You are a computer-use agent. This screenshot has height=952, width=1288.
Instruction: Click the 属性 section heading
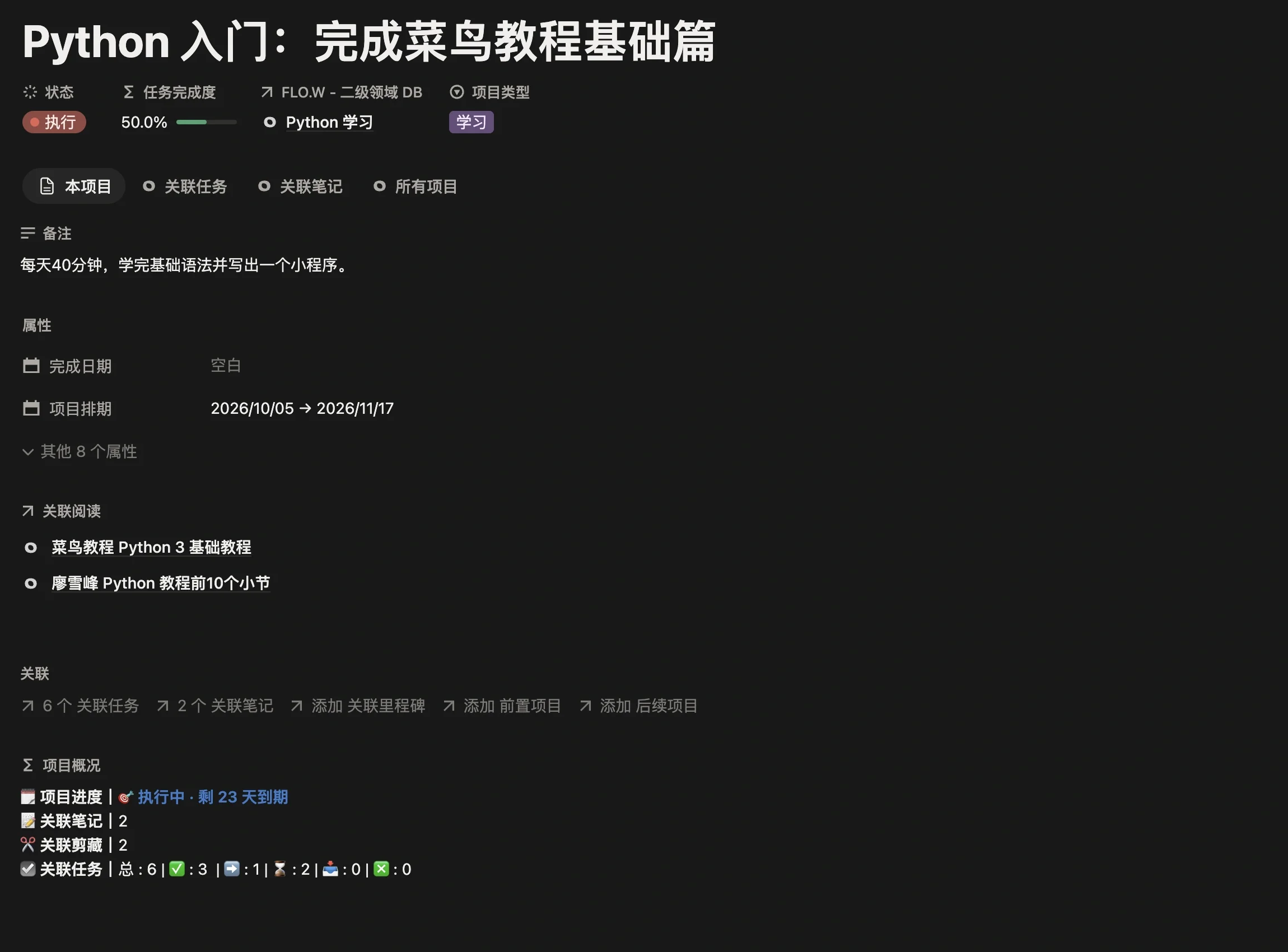point(37,325)
